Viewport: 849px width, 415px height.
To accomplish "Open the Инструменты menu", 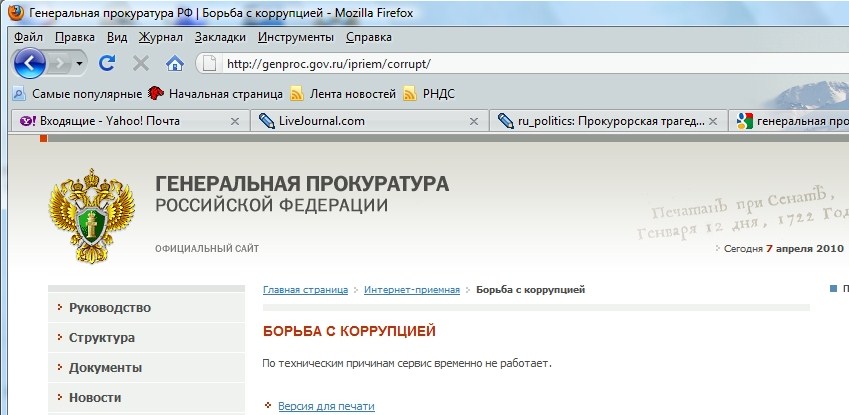I will 295,37.
